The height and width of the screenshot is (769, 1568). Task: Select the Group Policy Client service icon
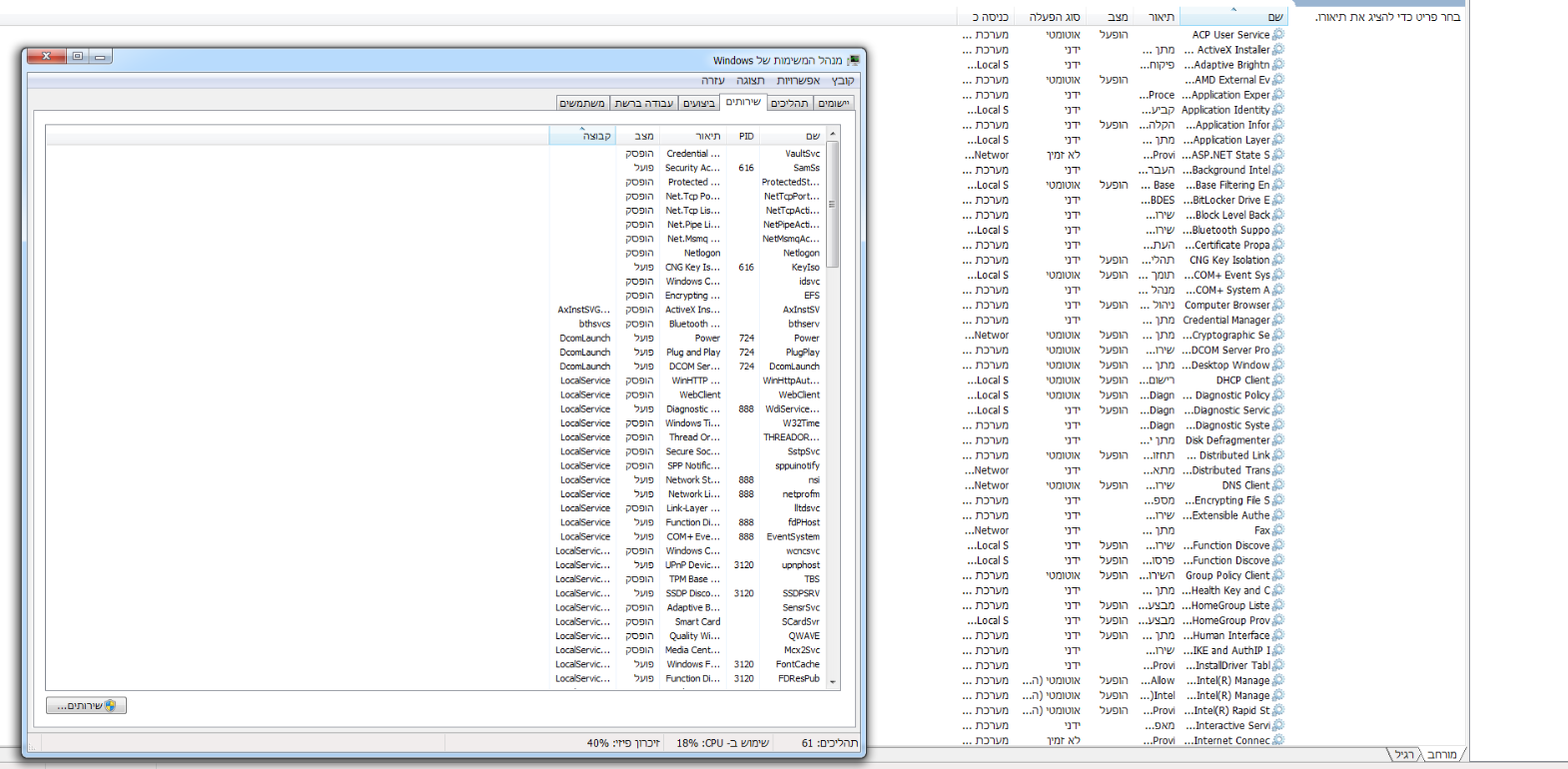coord(1278,575)
